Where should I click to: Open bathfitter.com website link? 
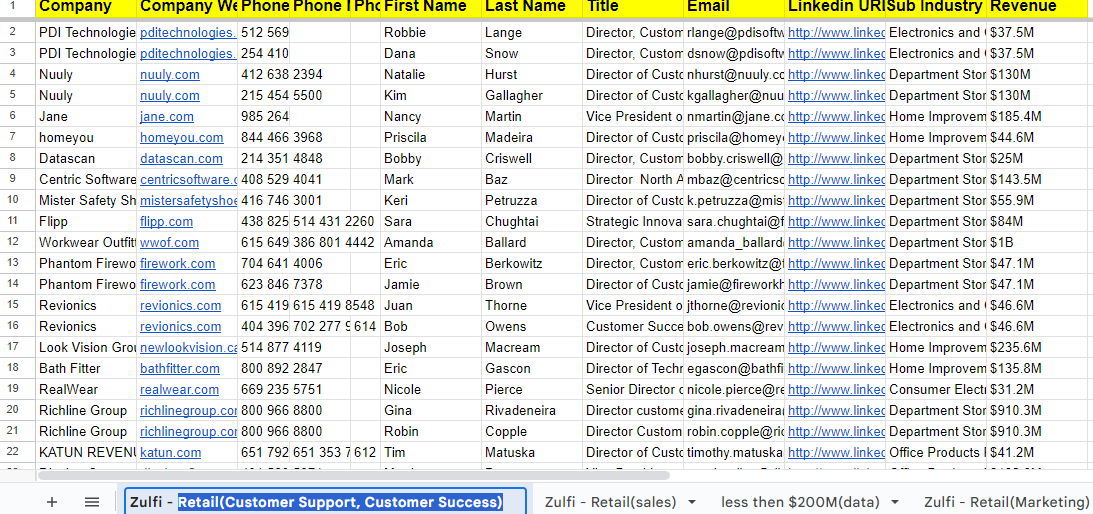pyautogui.click(x=179, y=368)
